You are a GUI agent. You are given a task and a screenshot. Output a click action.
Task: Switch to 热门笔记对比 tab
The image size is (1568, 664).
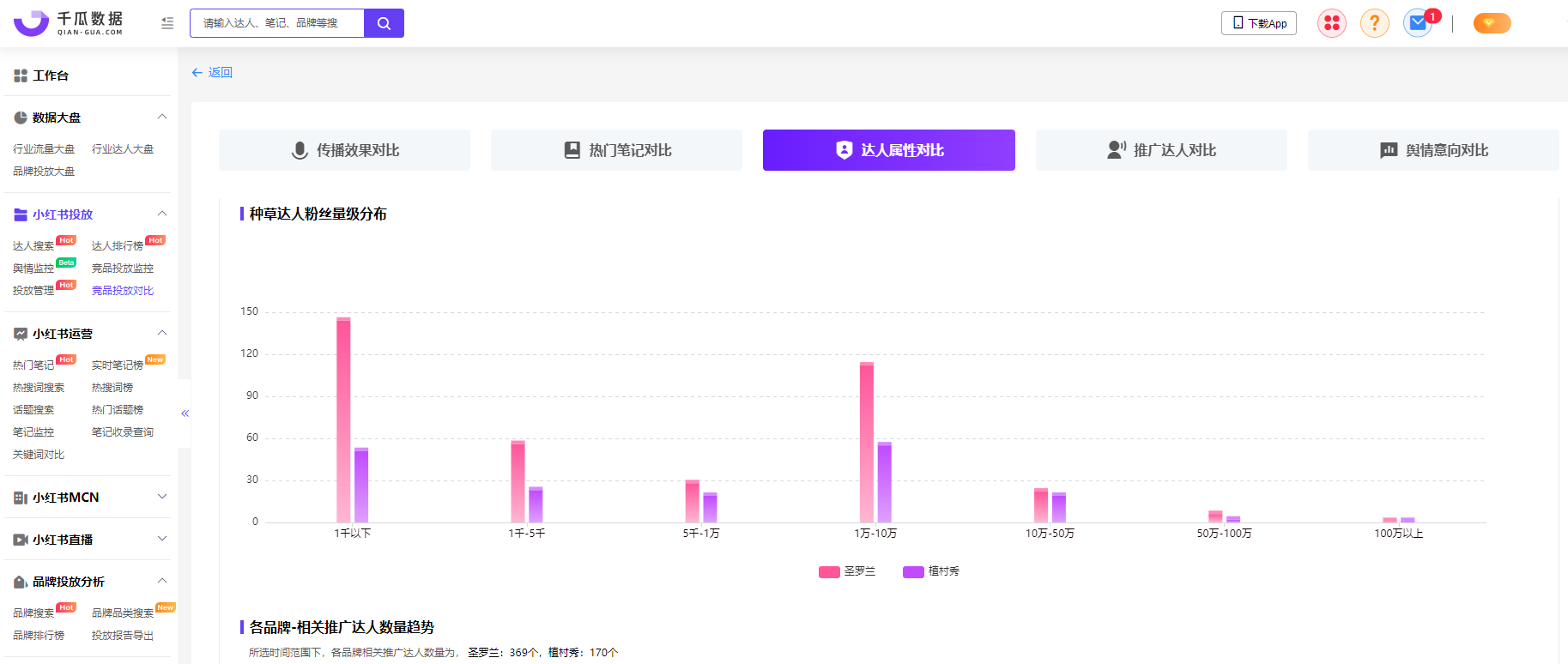pyautogui.click(x=616, y=150)
